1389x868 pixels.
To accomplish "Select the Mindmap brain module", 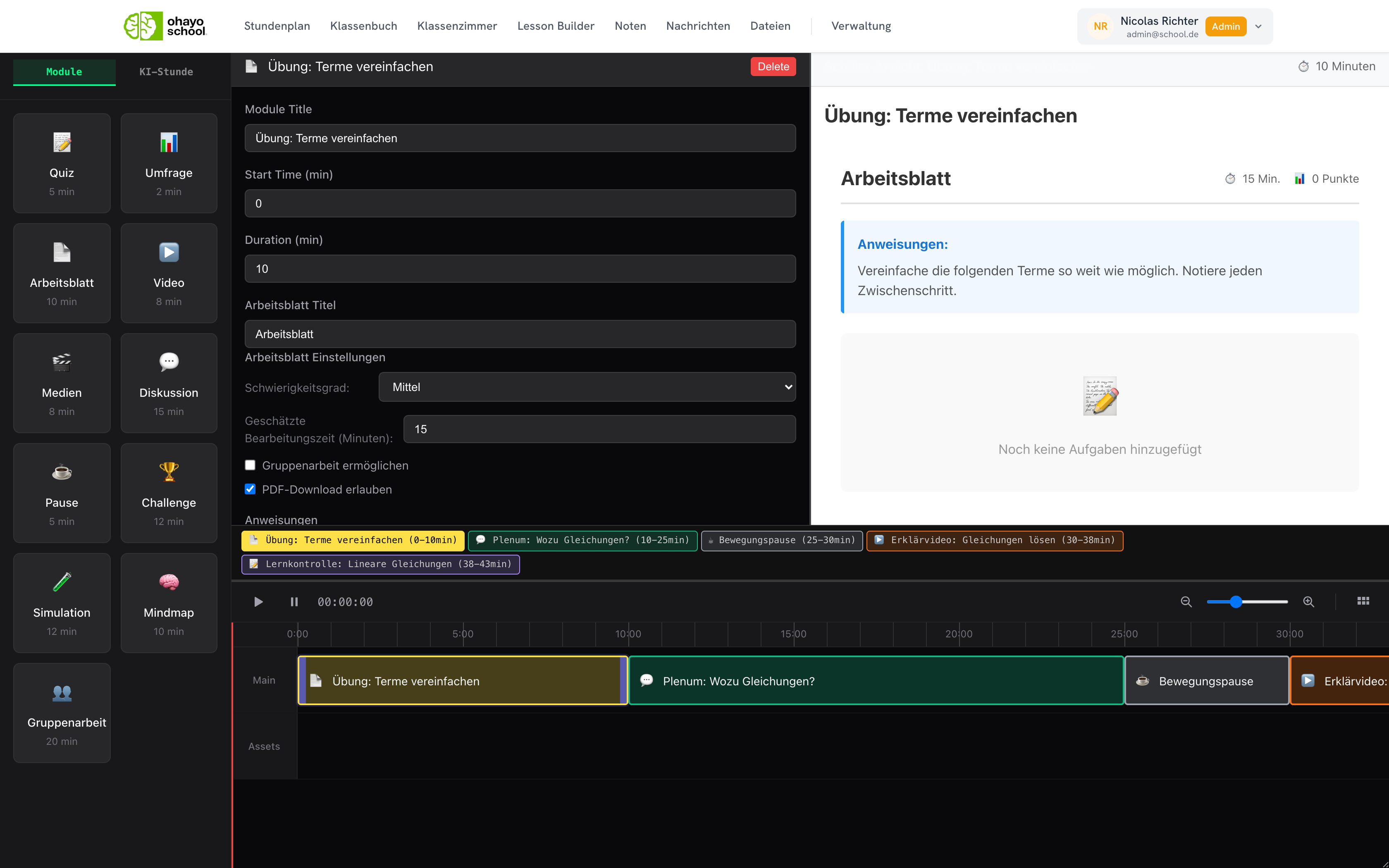I will 169,603.
